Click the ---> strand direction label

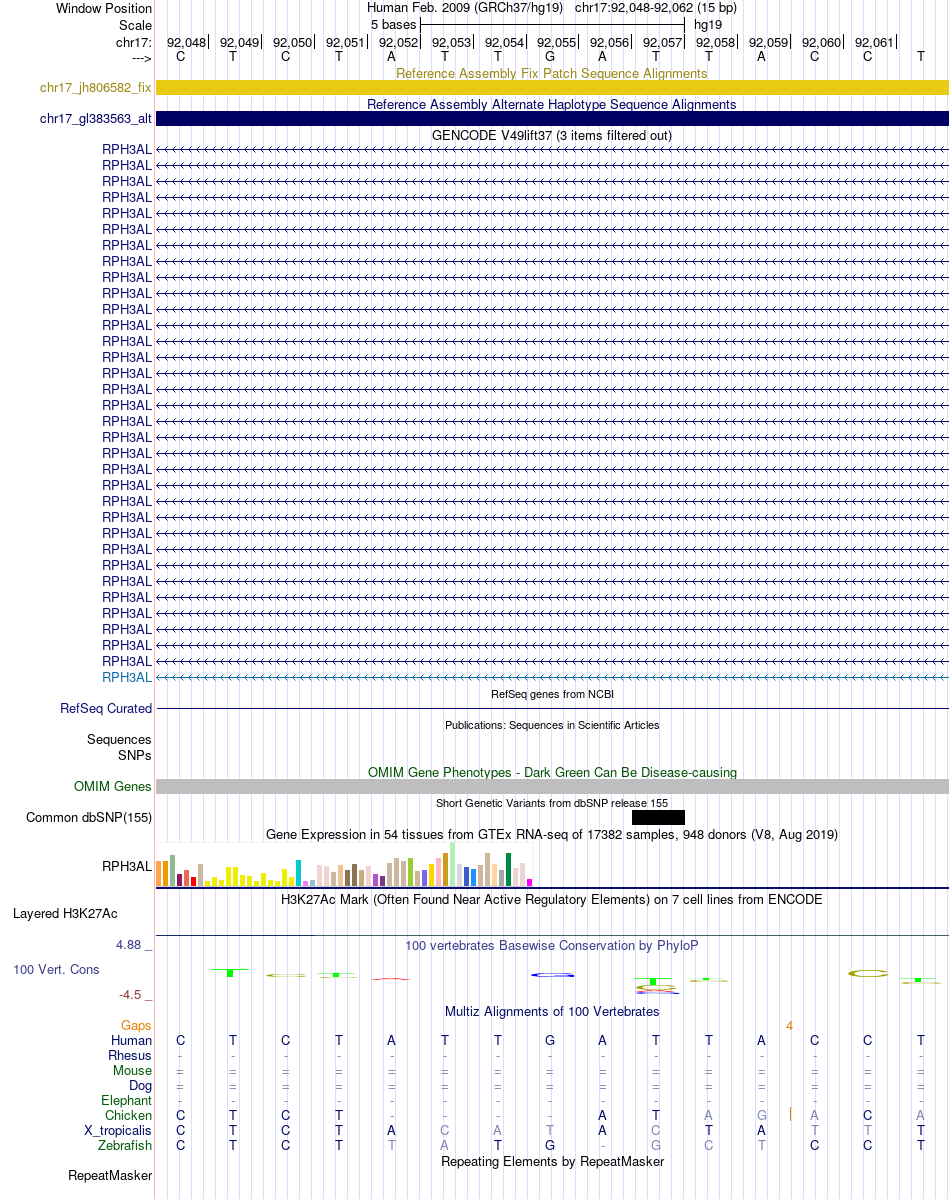[142, 58]
